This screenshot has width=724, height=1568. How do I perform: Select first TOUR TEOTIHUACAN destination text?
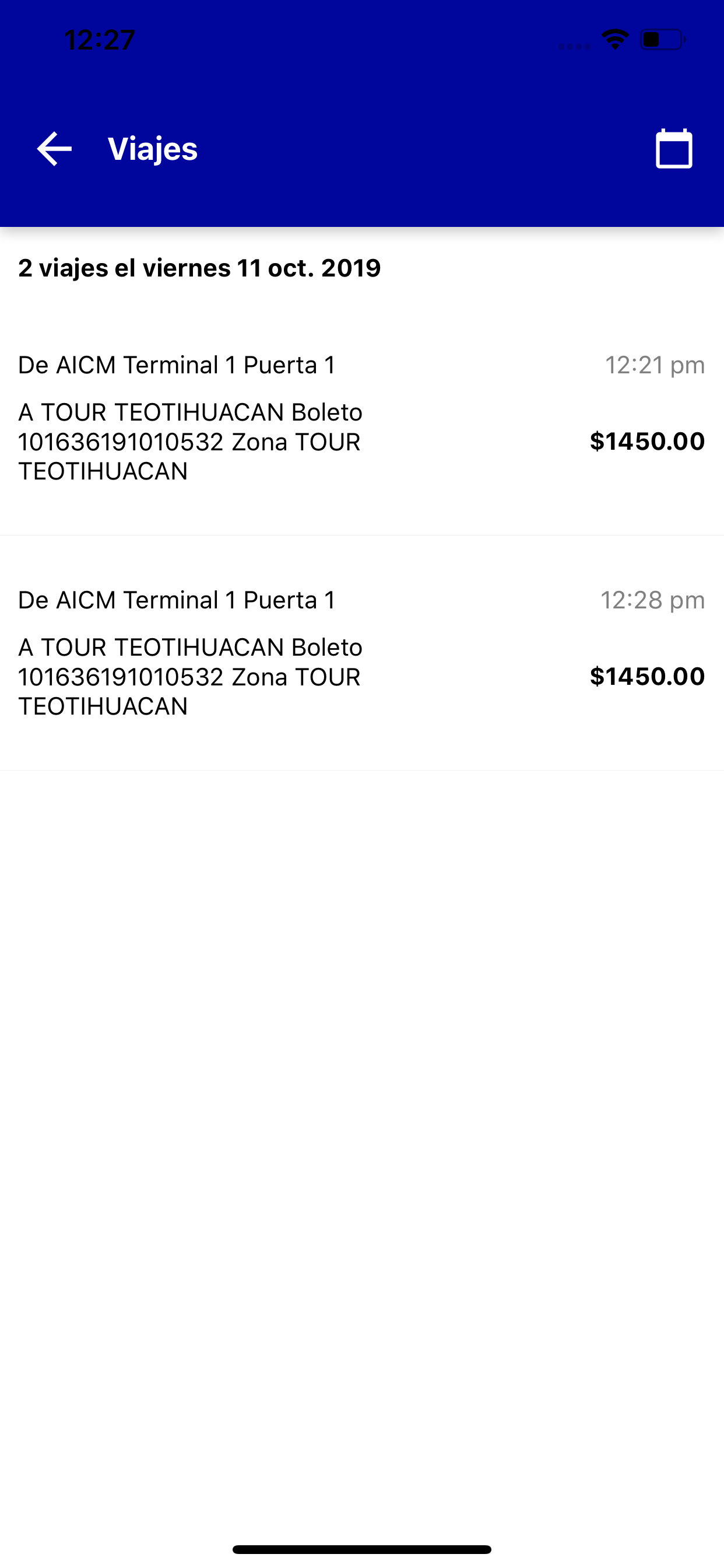191,442
